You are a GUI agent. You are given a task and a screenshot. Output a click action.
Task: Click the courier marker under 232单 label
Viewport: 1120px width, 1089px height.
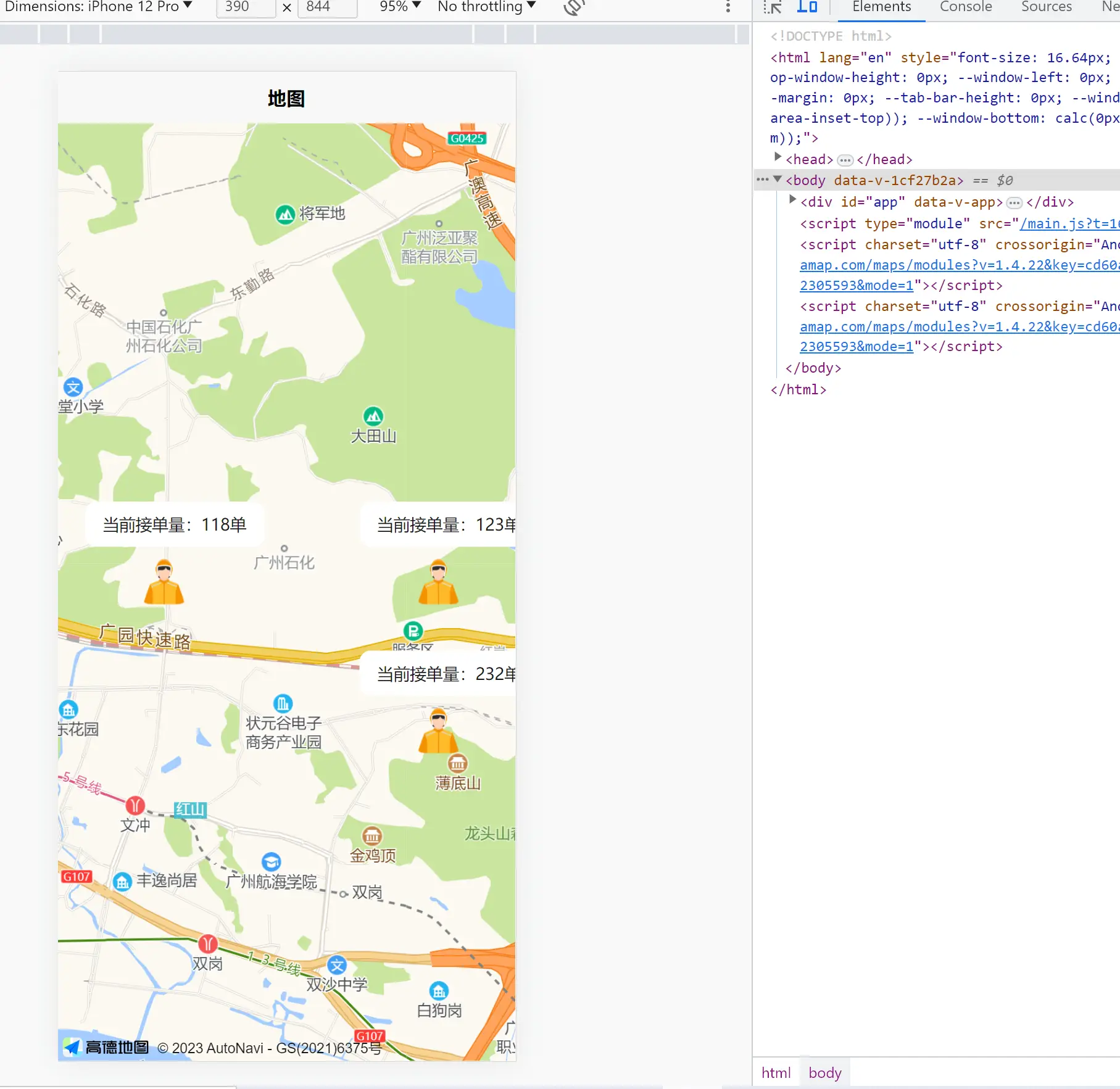tap(438, 731)
